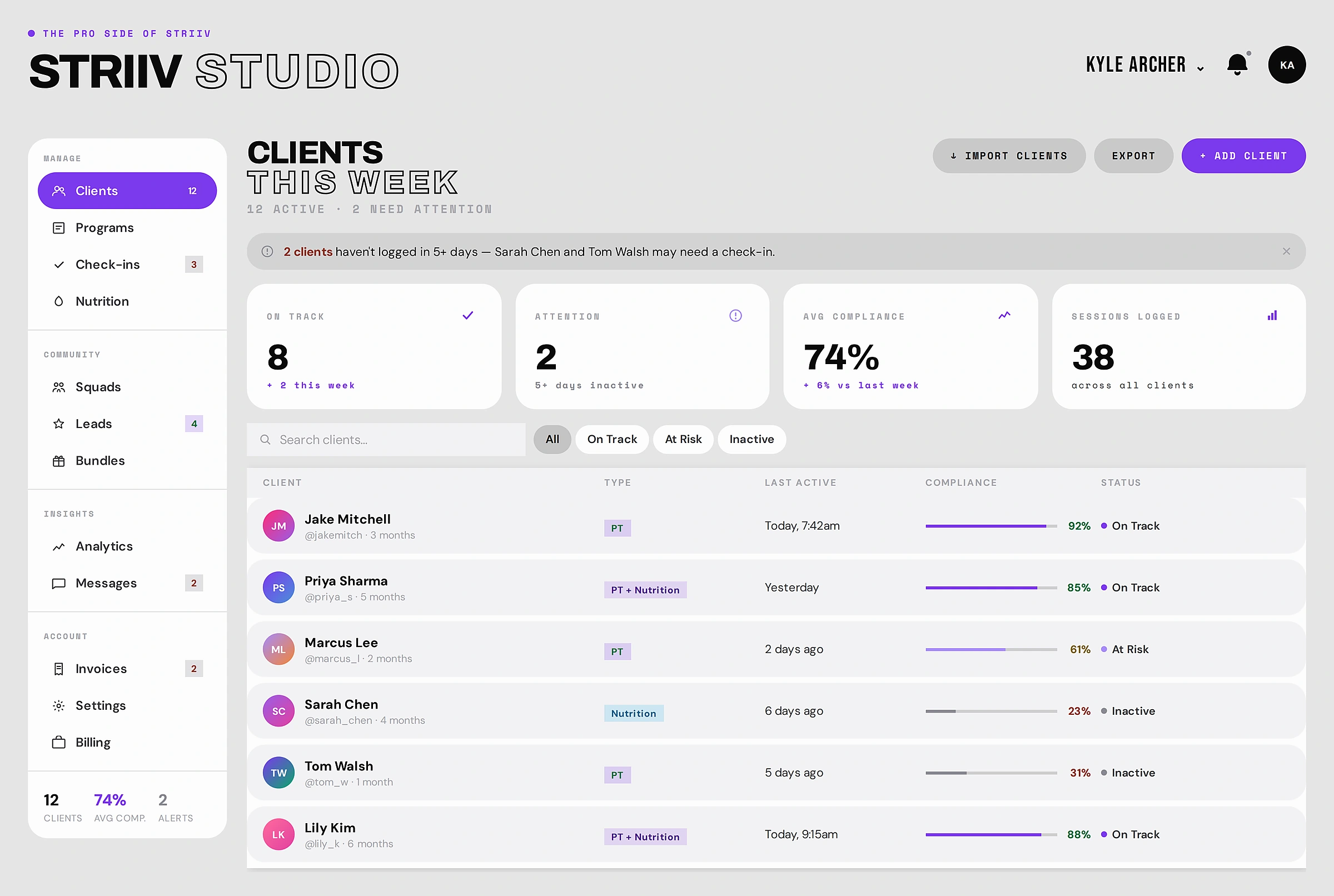Image resolution: width=1334 pixels, height=896 pixels.
Task: Click the On Track card checkmark icon
Action: point(468,315)
